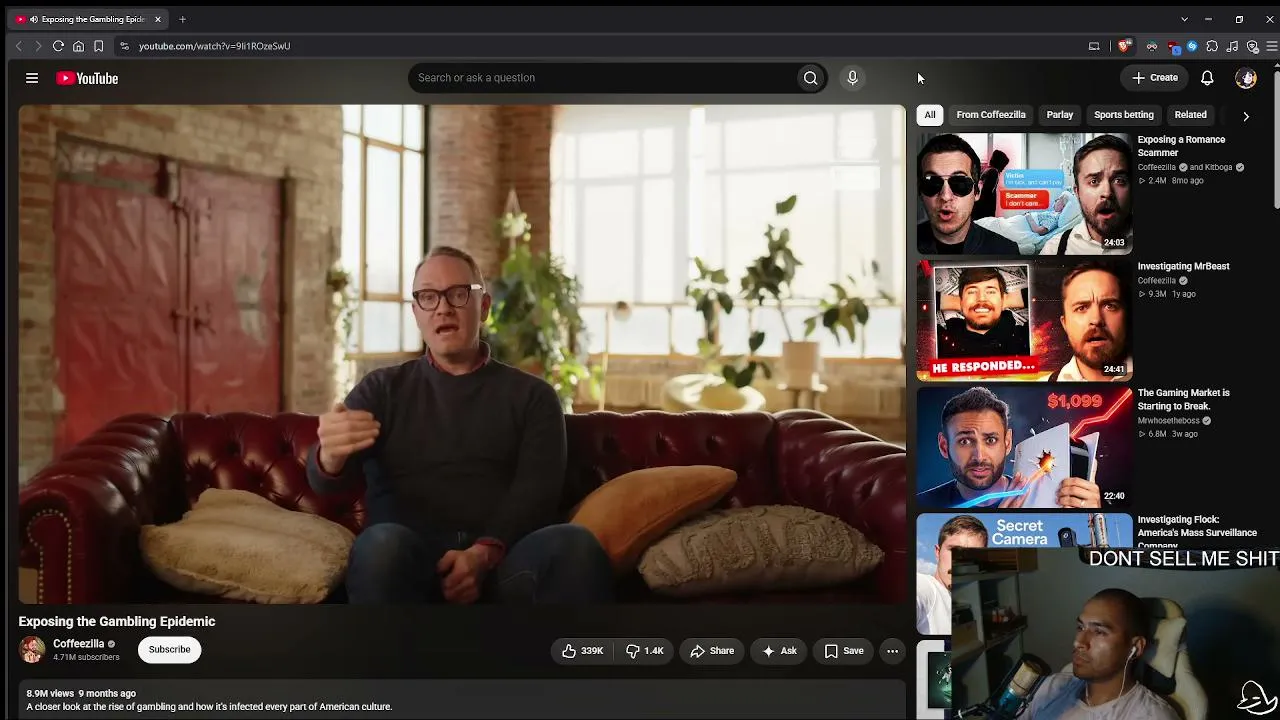Screen dimensions: 1280x720
Task: Open a new browser tab
Action: (x=182, y=19)
